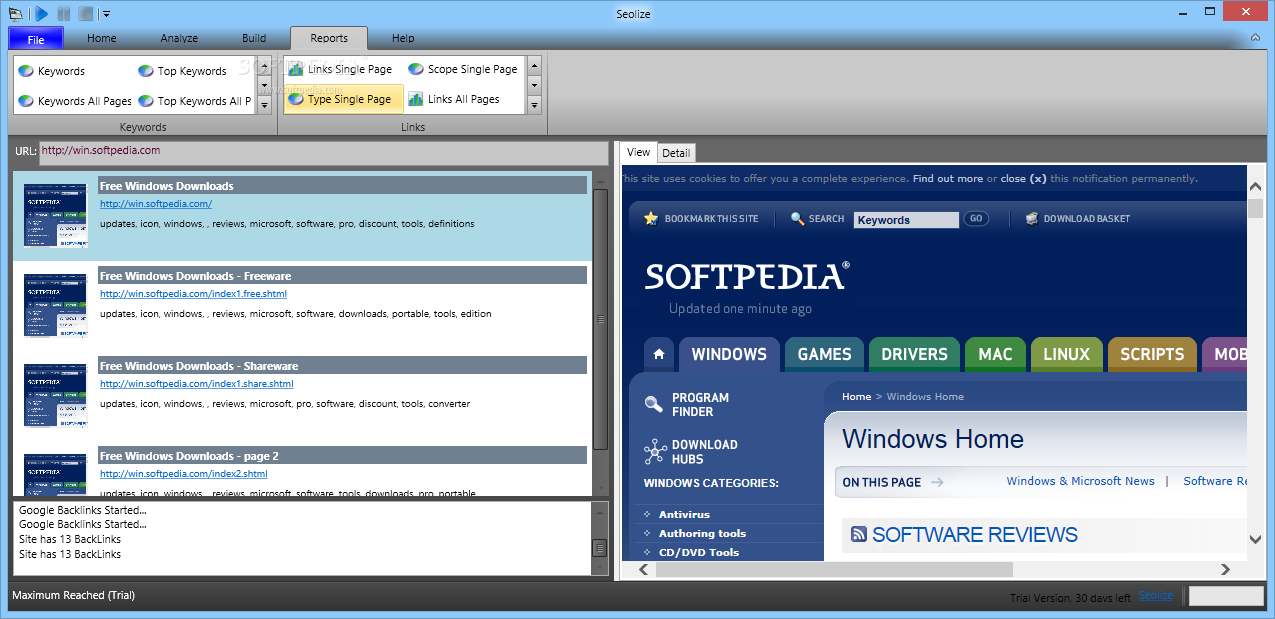
Task: Open the index1.free.shtml link
Action: 193,294
